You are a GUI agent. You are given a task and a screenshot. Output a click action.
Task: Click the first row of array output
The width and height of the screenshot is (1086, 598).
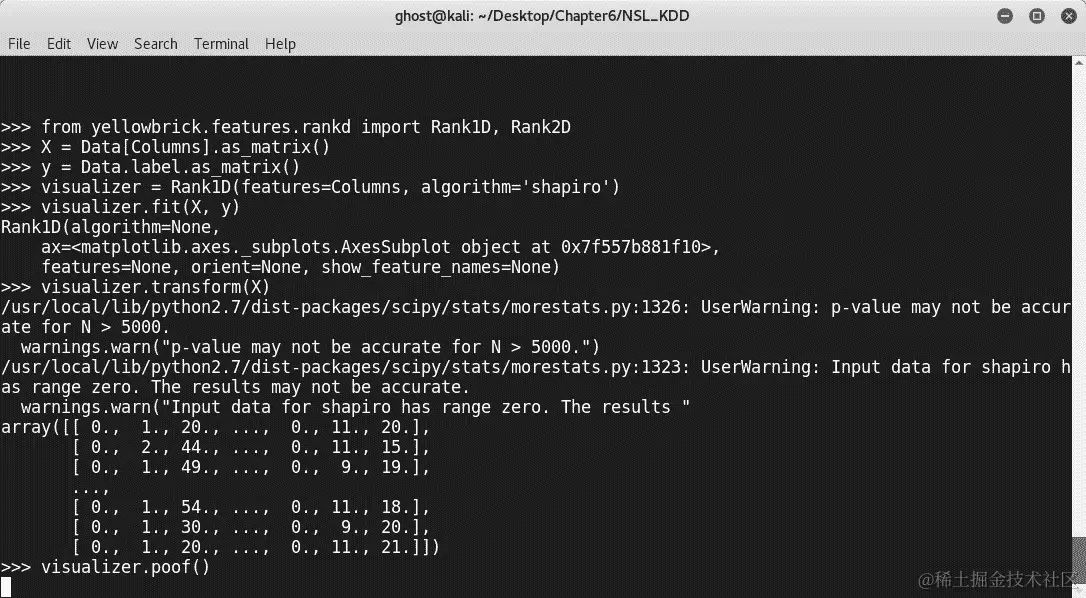pos(215,428)
